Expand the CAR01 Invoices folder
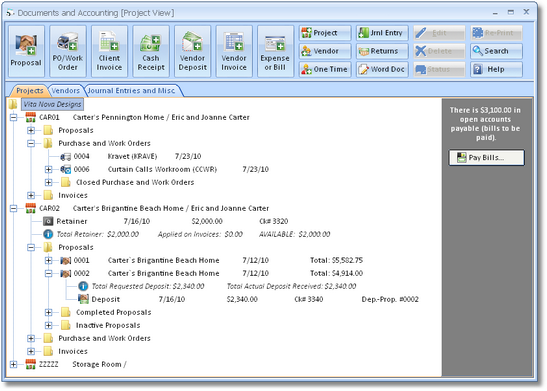Screen dimensions: 547x391 pyautogui.click(x=31, y=195)
